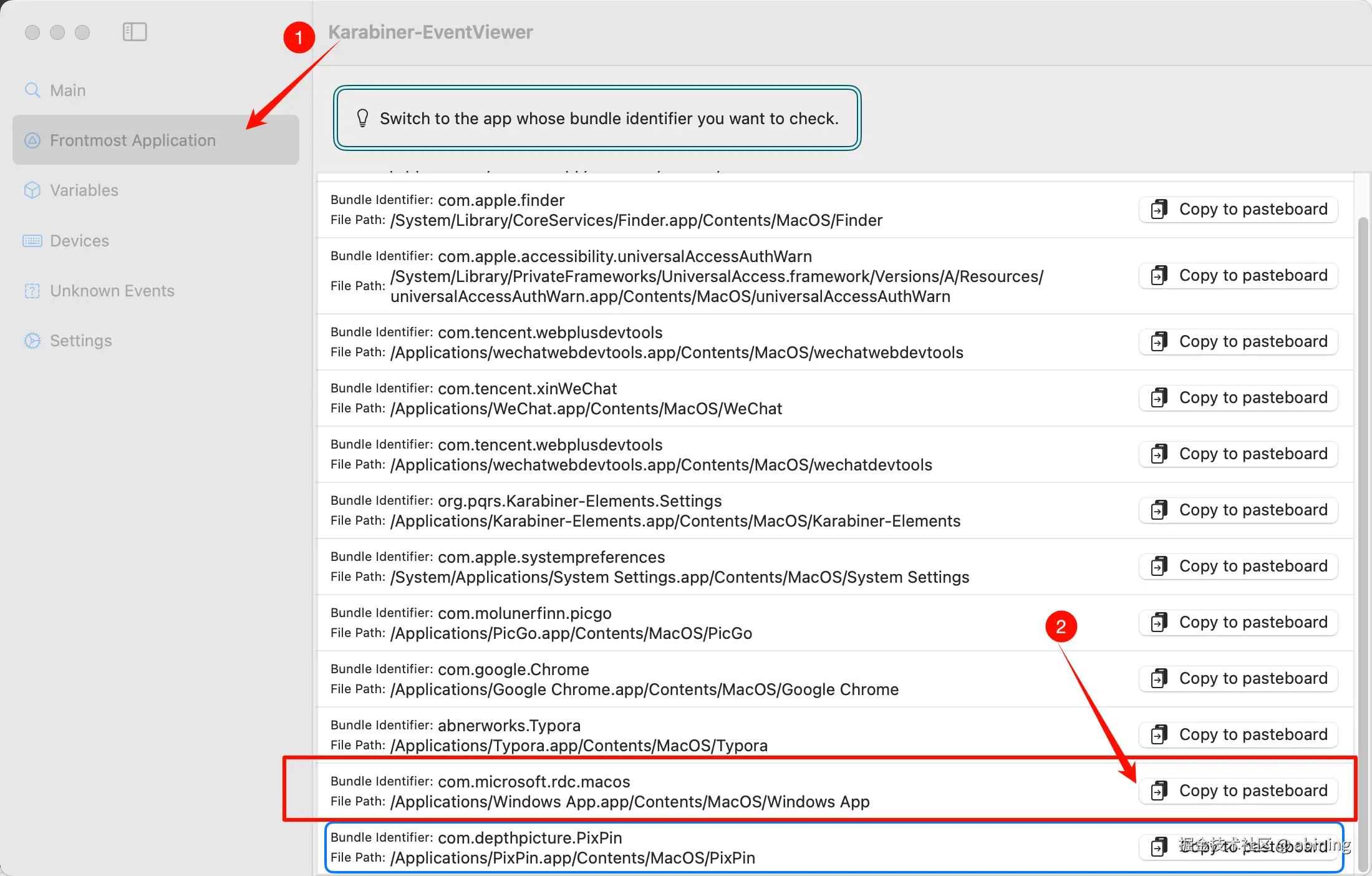1372x876 pixels.
Task: Select Frontmost Application in sidebar
Action: click(x=132, y=140)
